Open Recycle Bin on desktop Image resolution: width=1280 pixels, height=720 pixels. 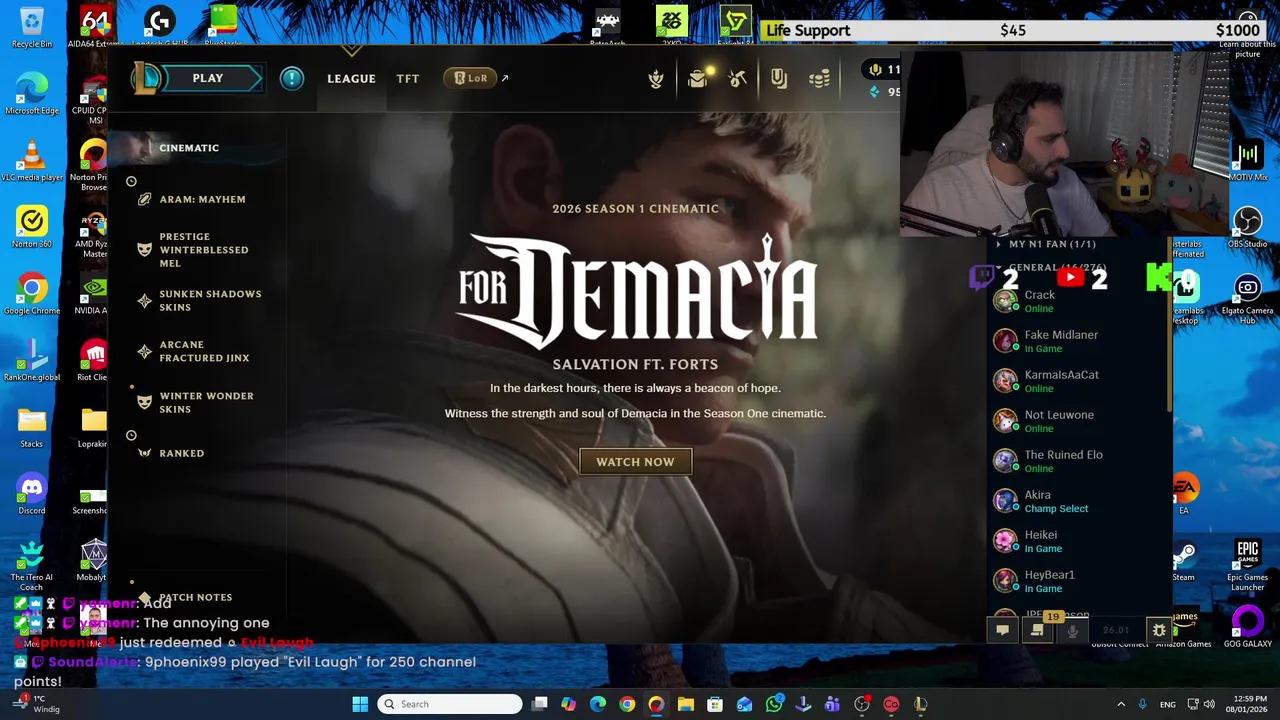coord(32,27)
